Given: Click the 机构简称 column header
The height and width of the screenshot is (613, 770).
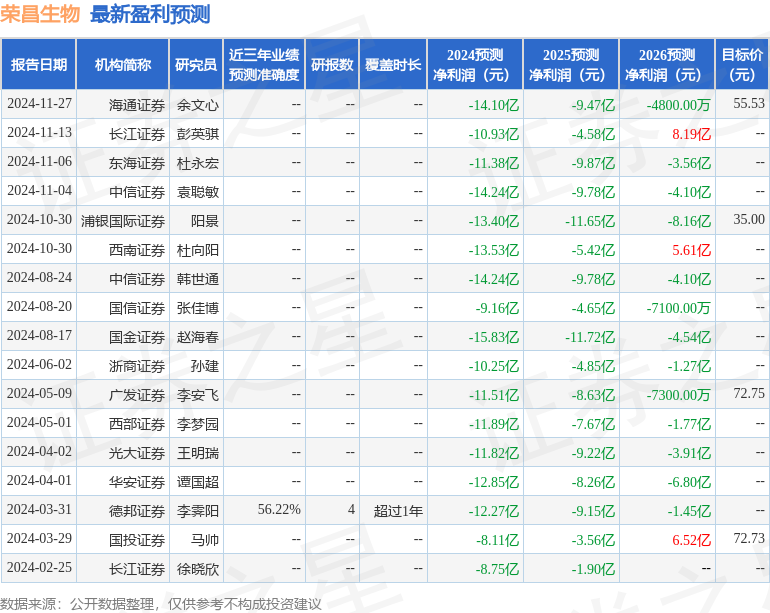Looking at the screenshot, I should click(x=123, y=64).
